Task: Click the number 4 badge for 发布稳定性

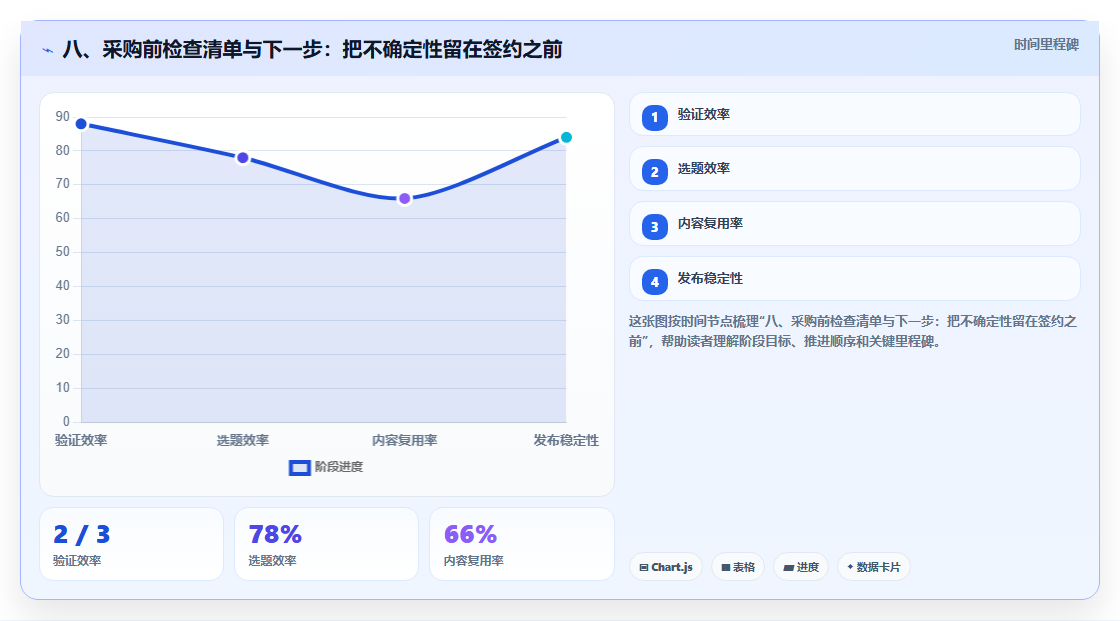Action: tap(654, 282)
